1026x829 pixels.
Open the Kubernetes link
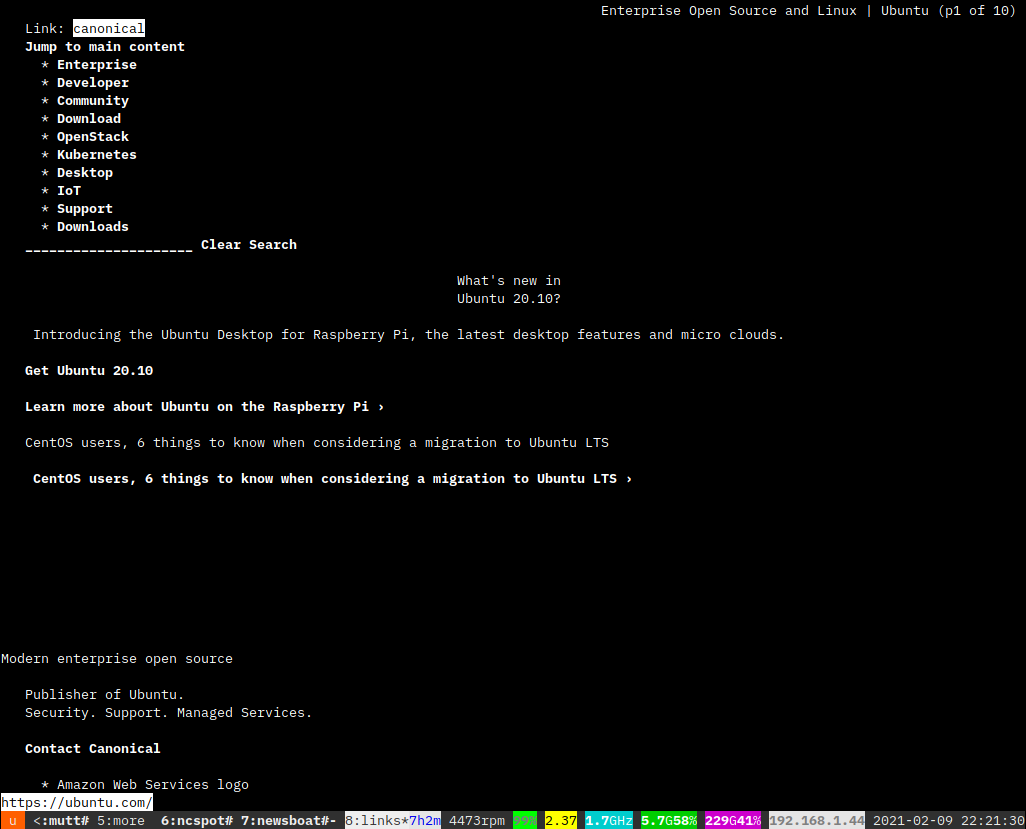[97, 154]
